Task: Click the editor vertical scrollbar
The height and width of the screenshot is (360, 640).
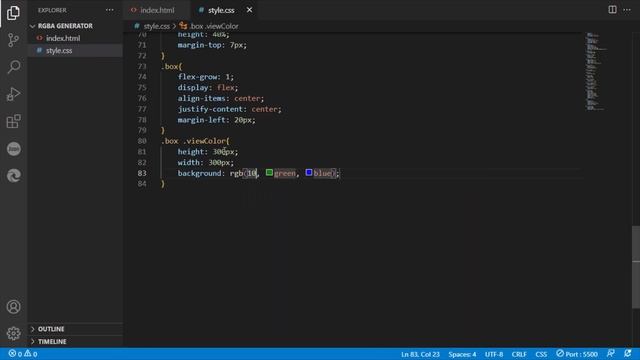Action: tap(636, 267)
